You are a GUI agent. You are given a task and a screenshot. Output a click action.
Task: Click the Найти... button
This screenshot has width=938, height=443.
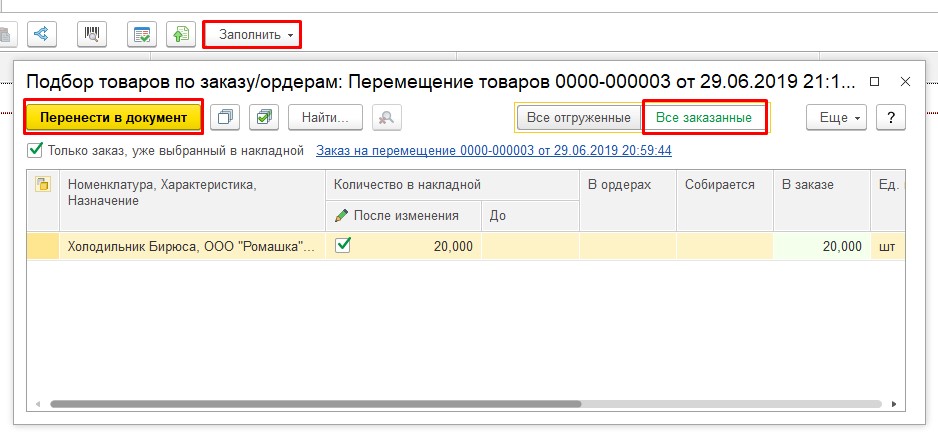tap(325, 118)
